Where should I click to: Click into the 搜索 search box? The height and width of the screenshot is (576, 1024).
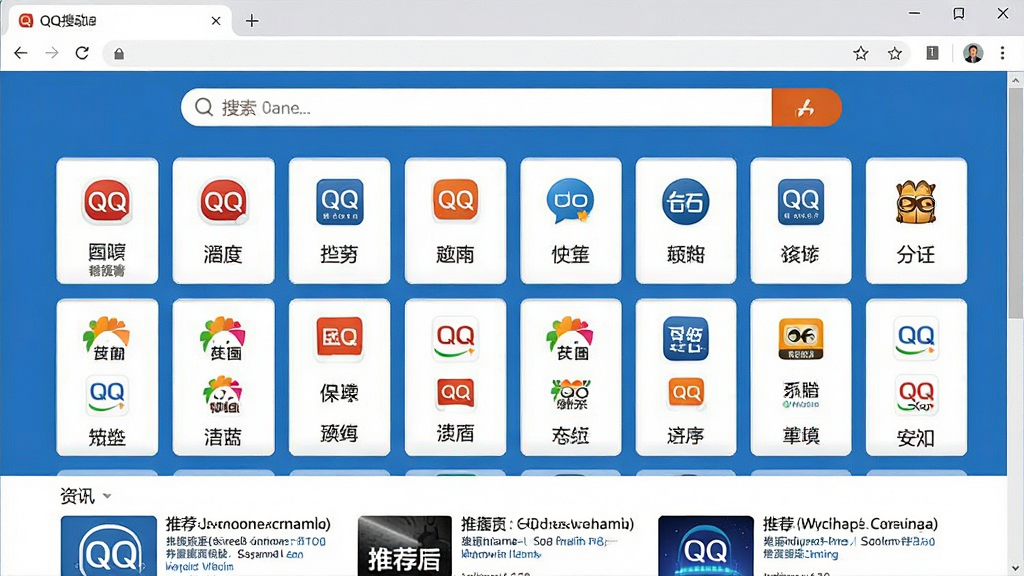(x=477, y=107)
